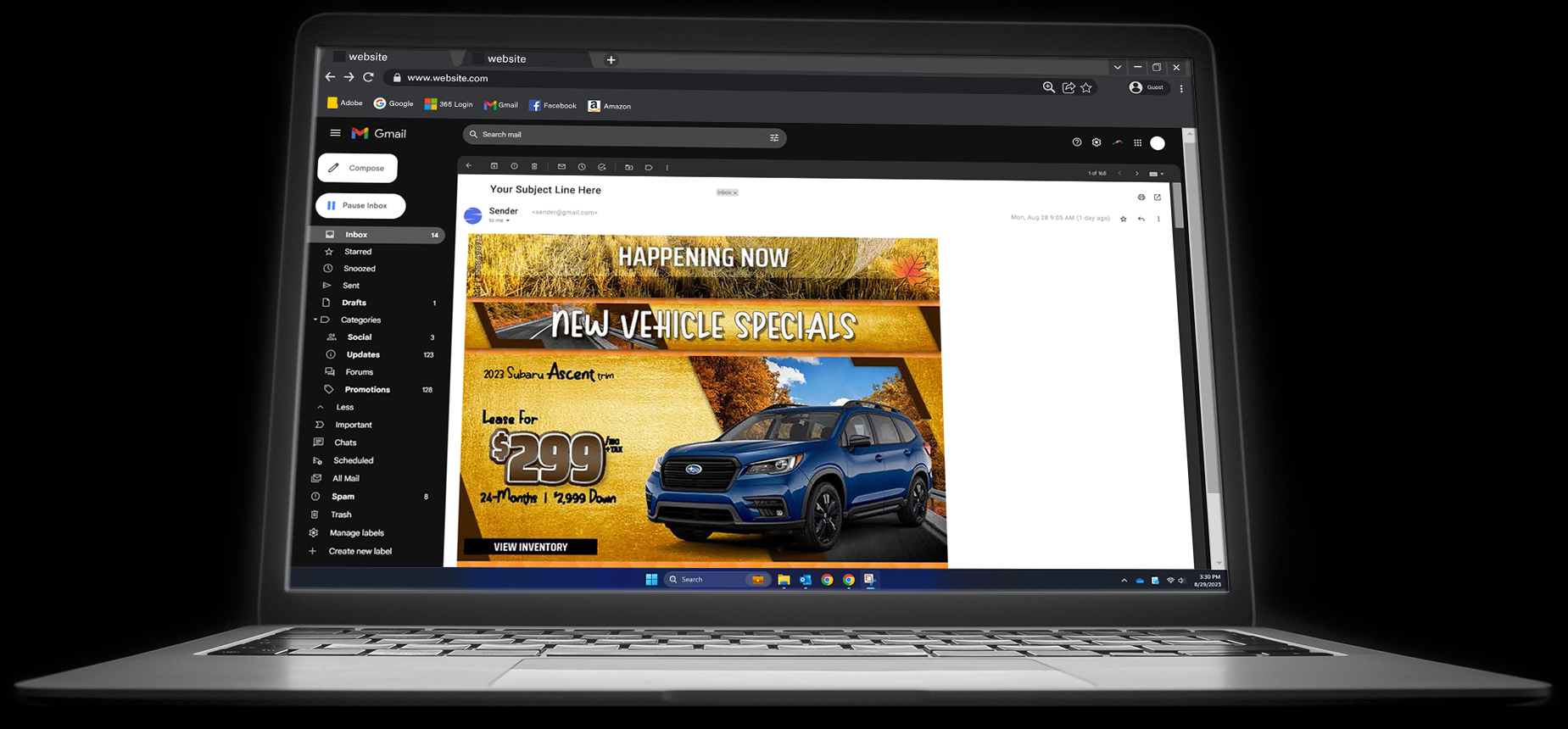This screenshot has width=1568, height=729.
Task: Open the Google apps grid
Action: point(1138,143)
